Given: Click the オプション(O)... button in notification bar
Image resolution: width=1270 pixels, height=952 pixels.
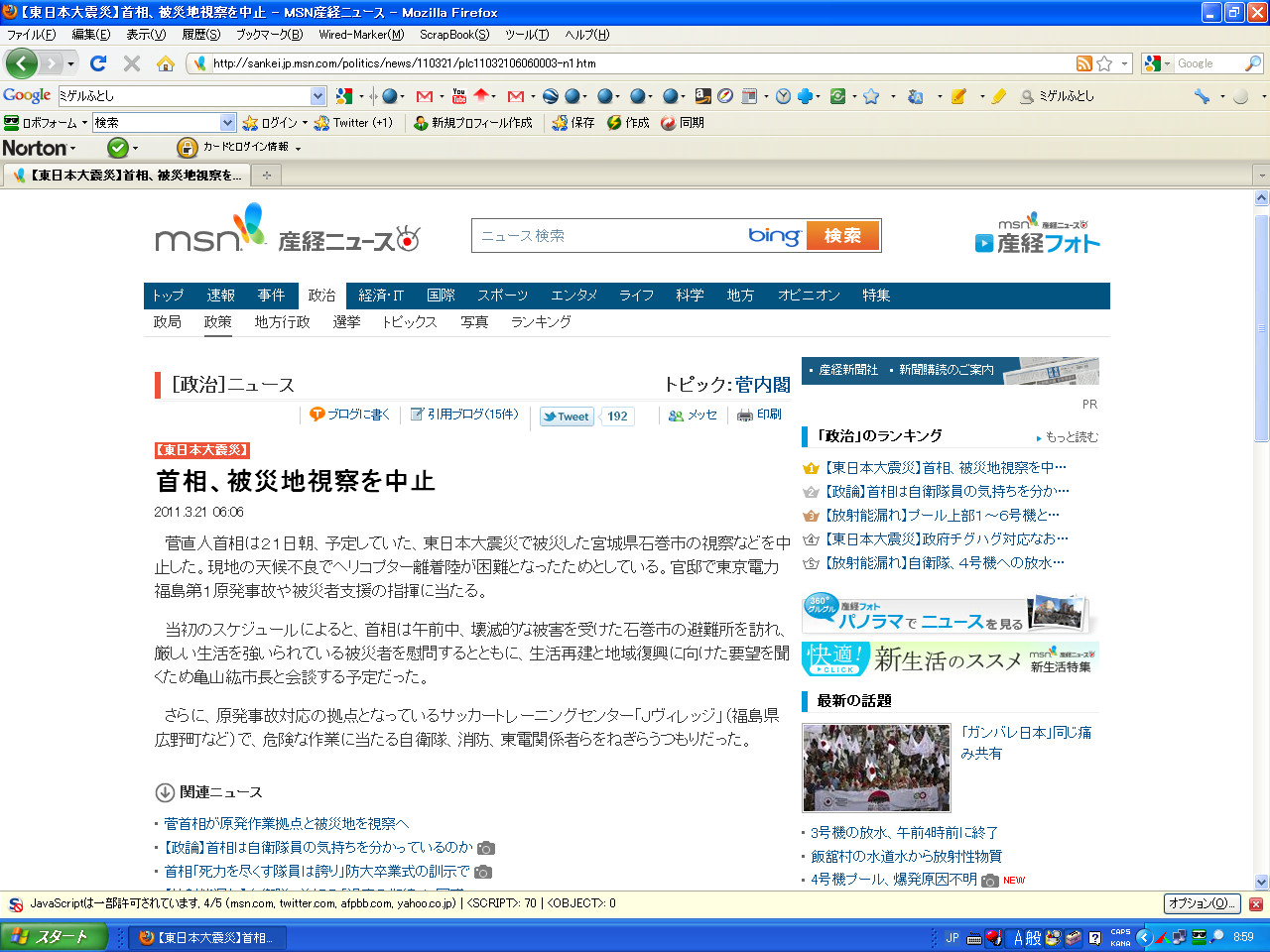Looking at the screenshot, I should click(x=1202, y=904).
